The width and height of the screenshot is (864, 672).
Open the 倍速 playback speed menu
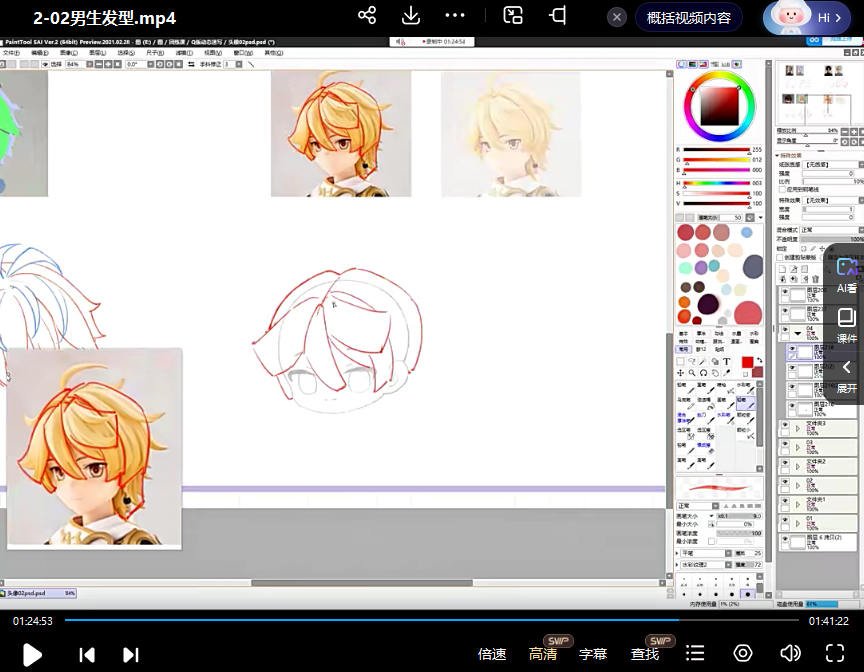tap(492, 654)
